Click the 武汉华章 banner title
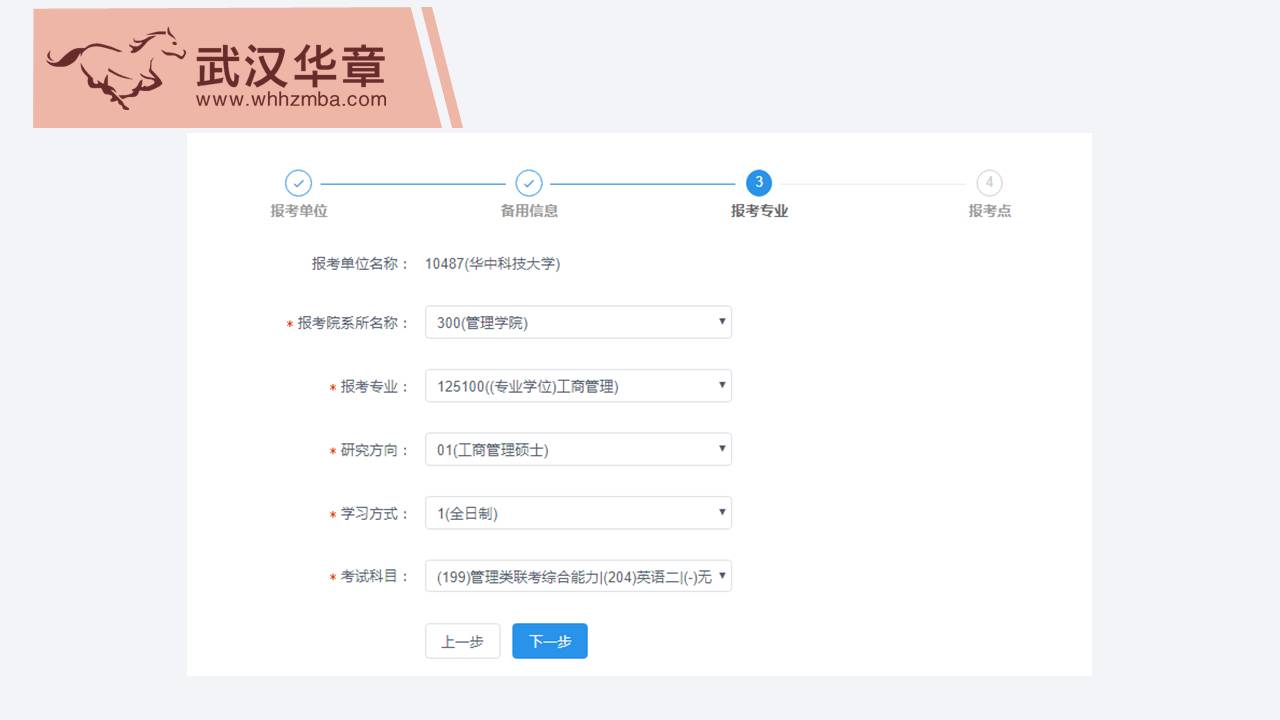 click(x=290, y=65)
